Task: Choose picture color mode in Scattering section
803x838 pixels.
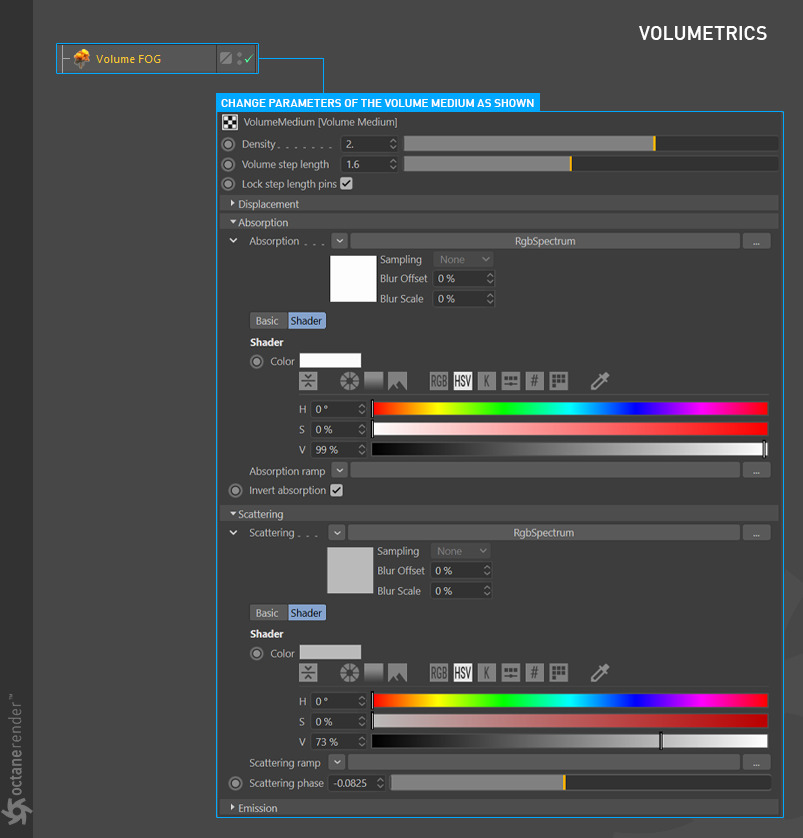Action: [x=397, y=673]
